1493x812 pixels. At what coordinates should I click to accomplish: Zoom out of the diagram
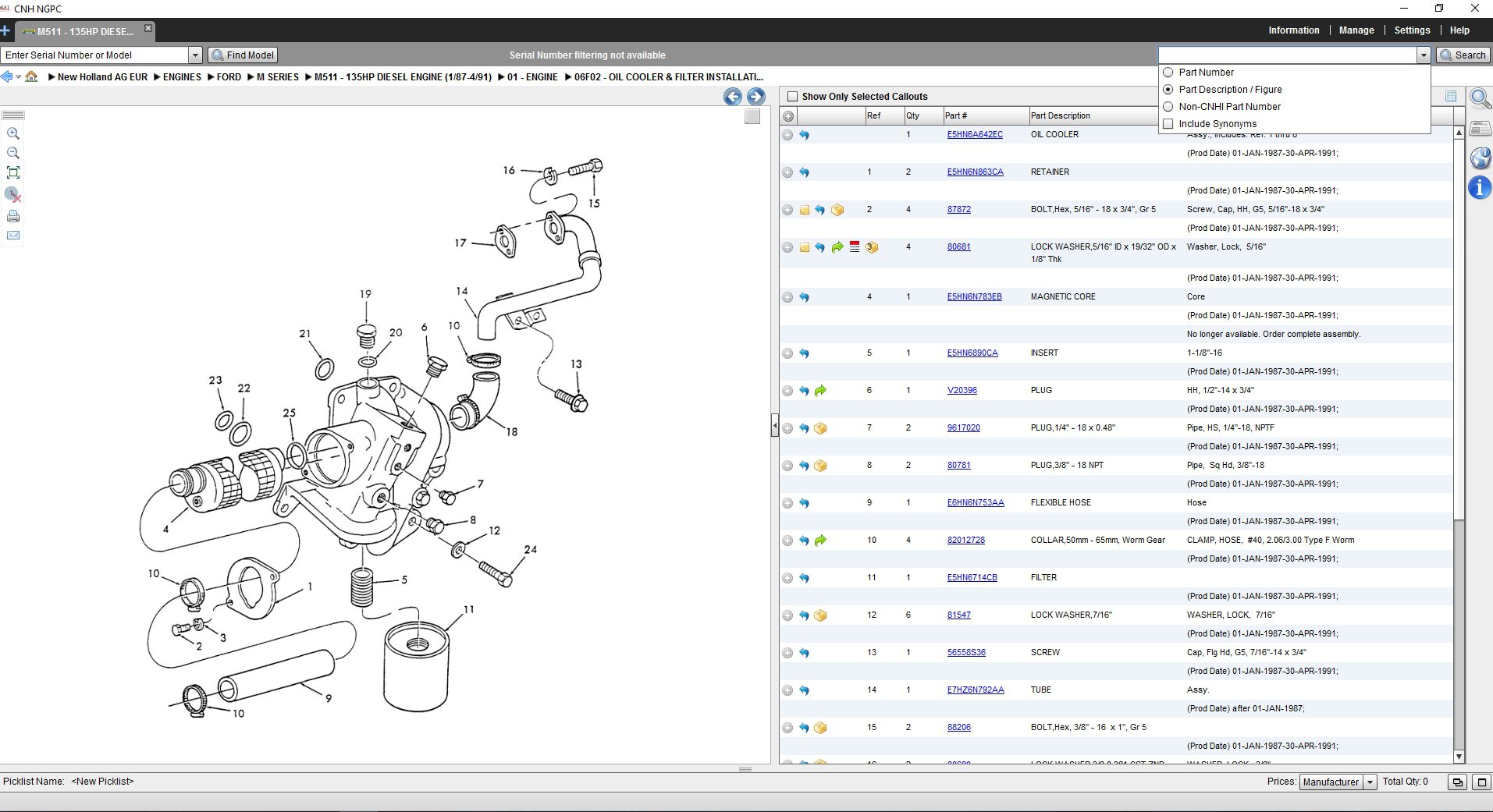(13, 153)
